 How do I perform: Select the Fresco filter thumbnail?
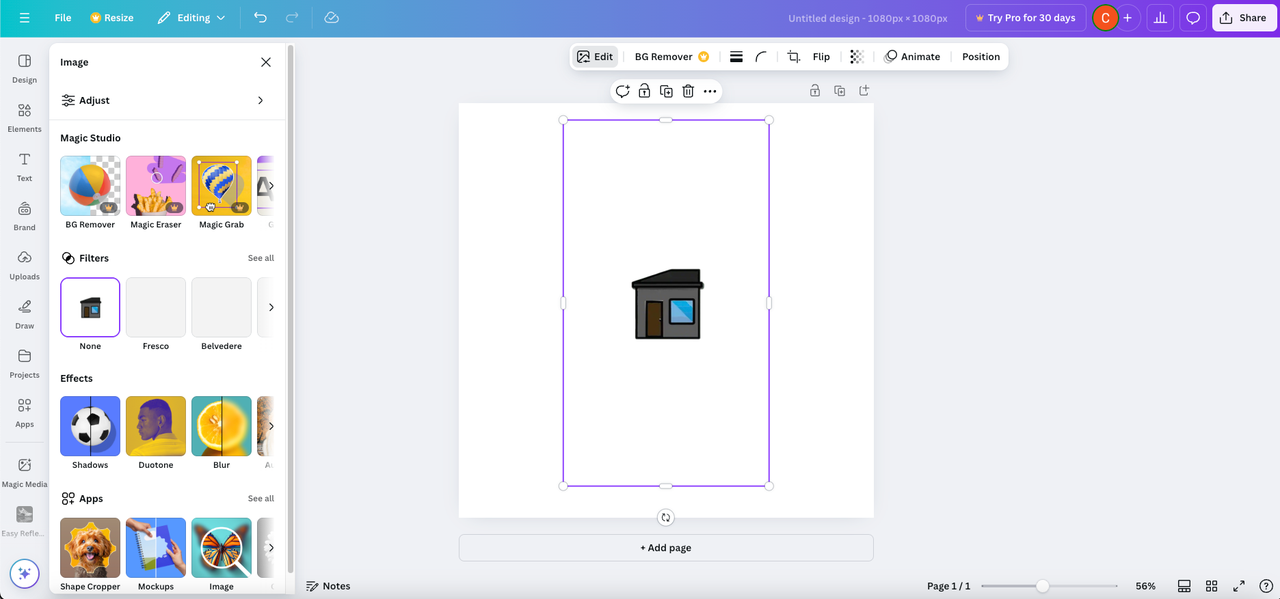click(156, 307)
